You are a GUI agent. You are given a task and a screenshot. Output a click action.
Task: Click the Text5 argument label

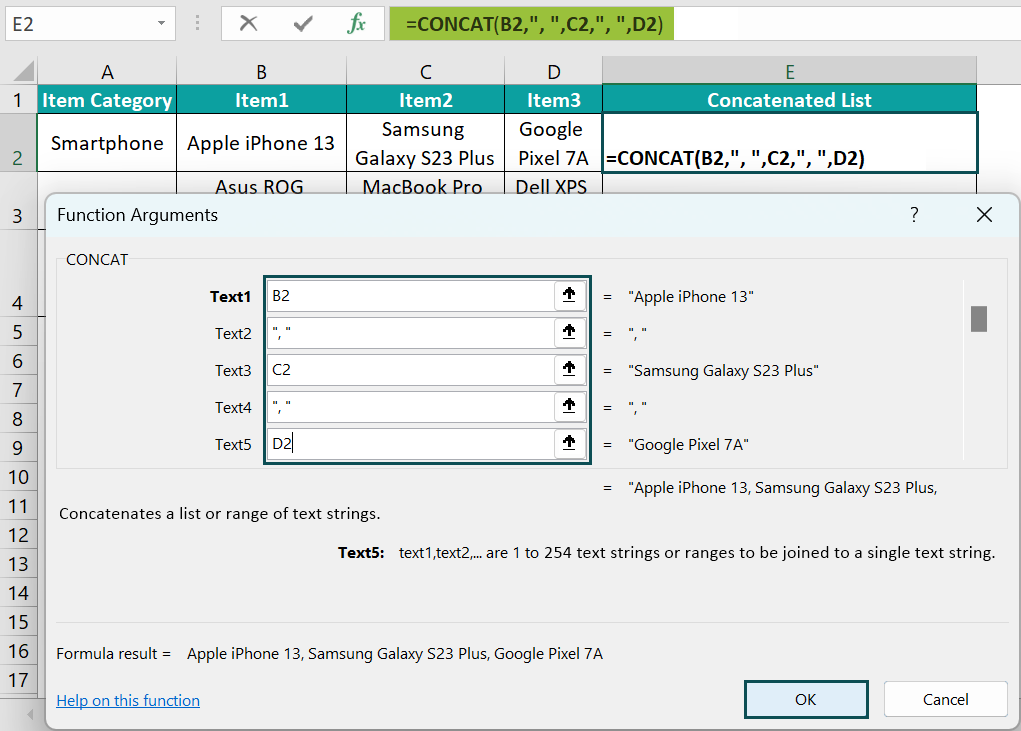(x=232, y=444)
